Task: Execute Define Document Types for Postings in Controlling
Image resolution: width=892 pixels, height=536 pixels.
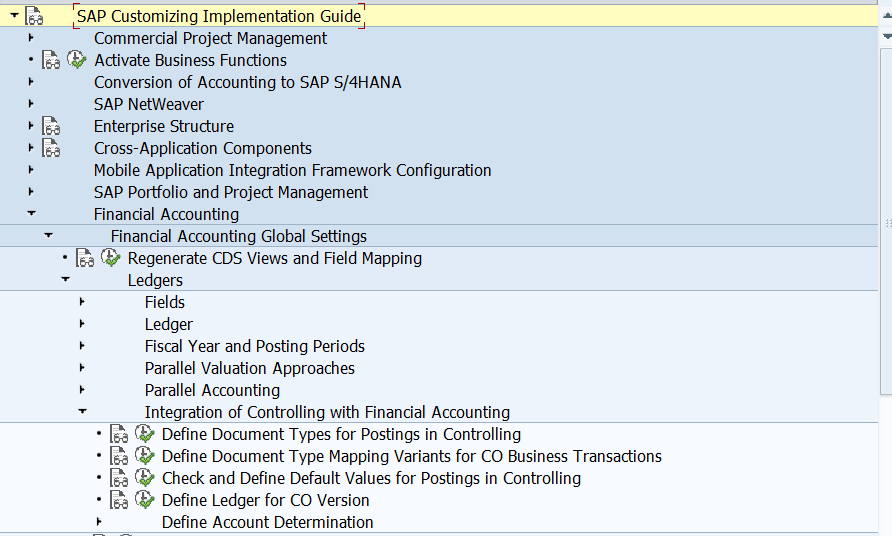Action: click(x=144, y=434)
